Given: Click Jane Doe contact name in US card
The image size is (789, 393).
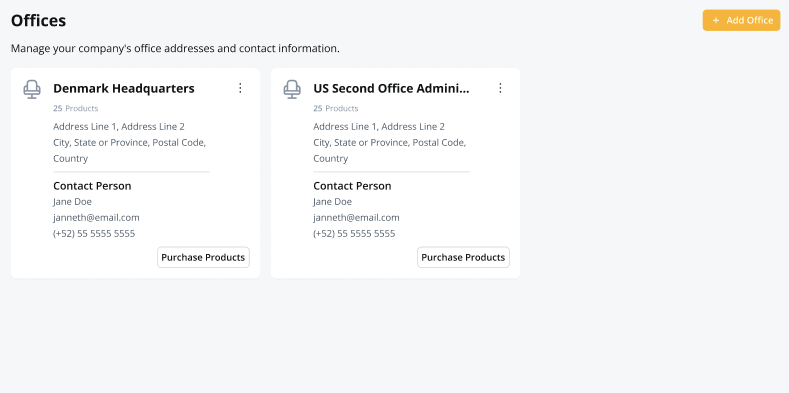Looking at the screenshot, I should (x=333, y=202).
